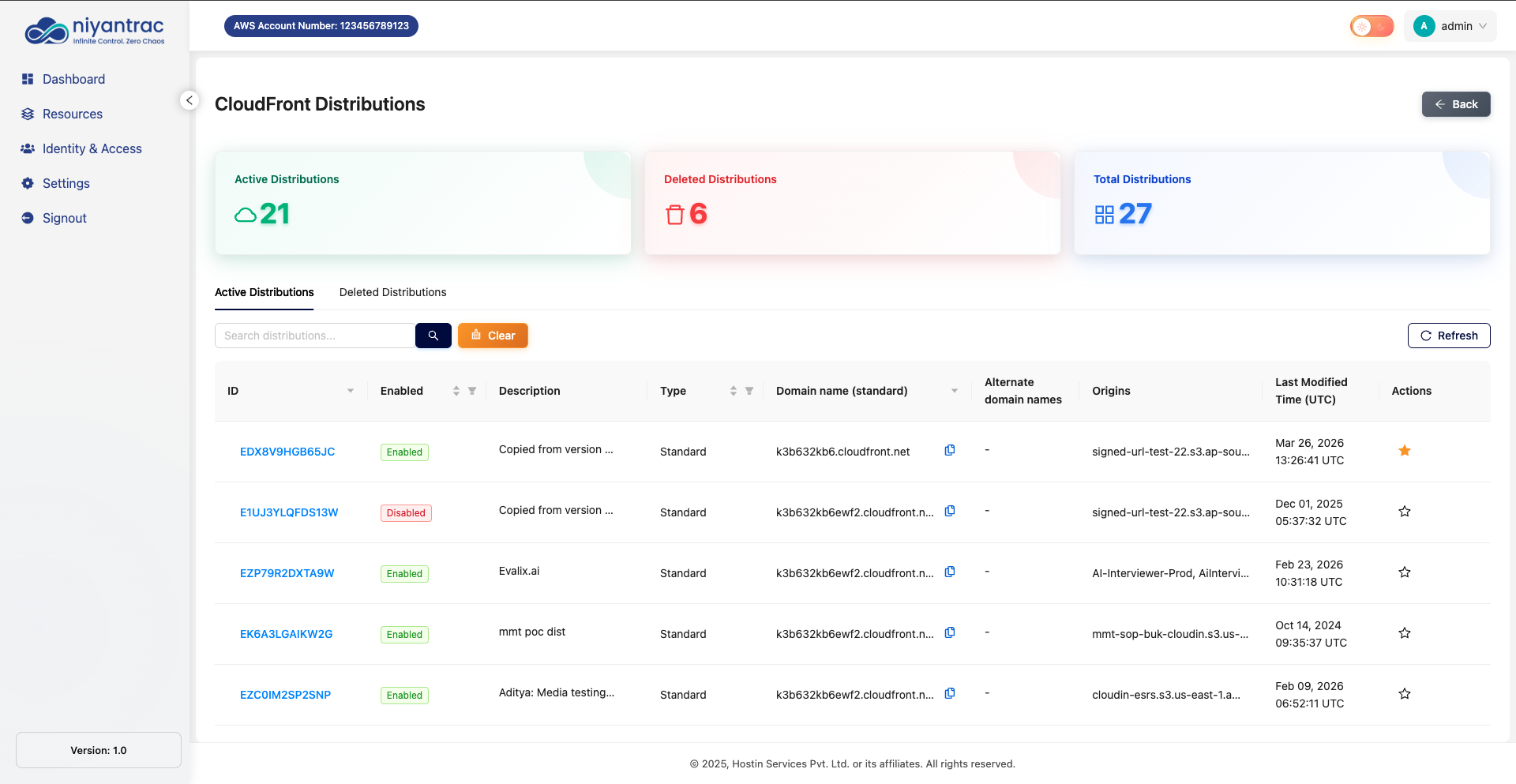This screenshot has width=1516, height=784.
Task: Toggle the light/dark theme switch
Action: tap(1372, 26)
